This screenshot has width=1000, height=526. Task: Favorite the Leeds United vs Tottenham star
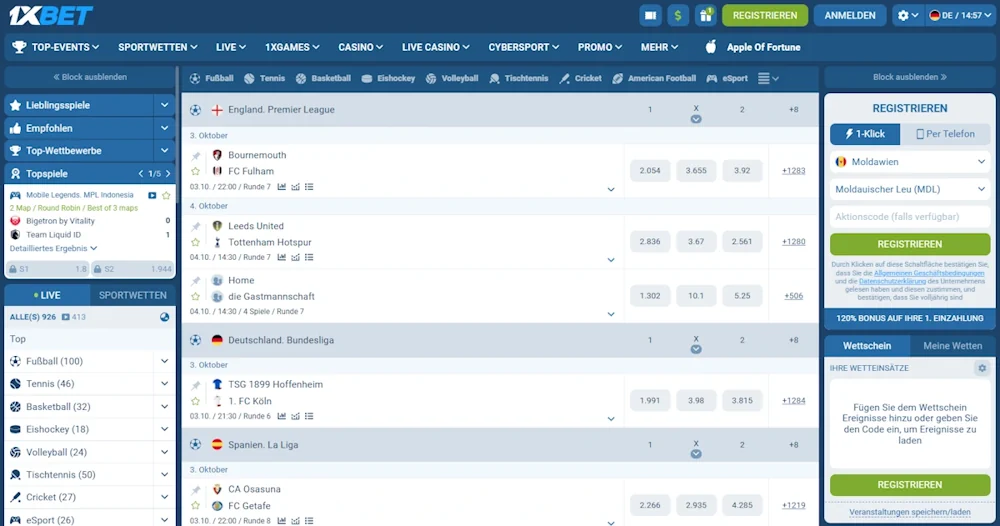click(196, 242)
